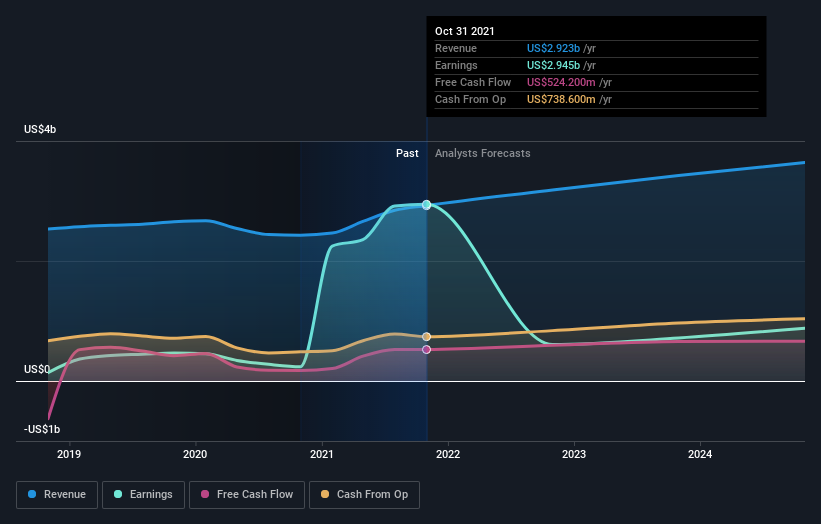Click the orange Cash From Op data point marker
The width and height of the screenshot is (821, 524).
point(427,337)
